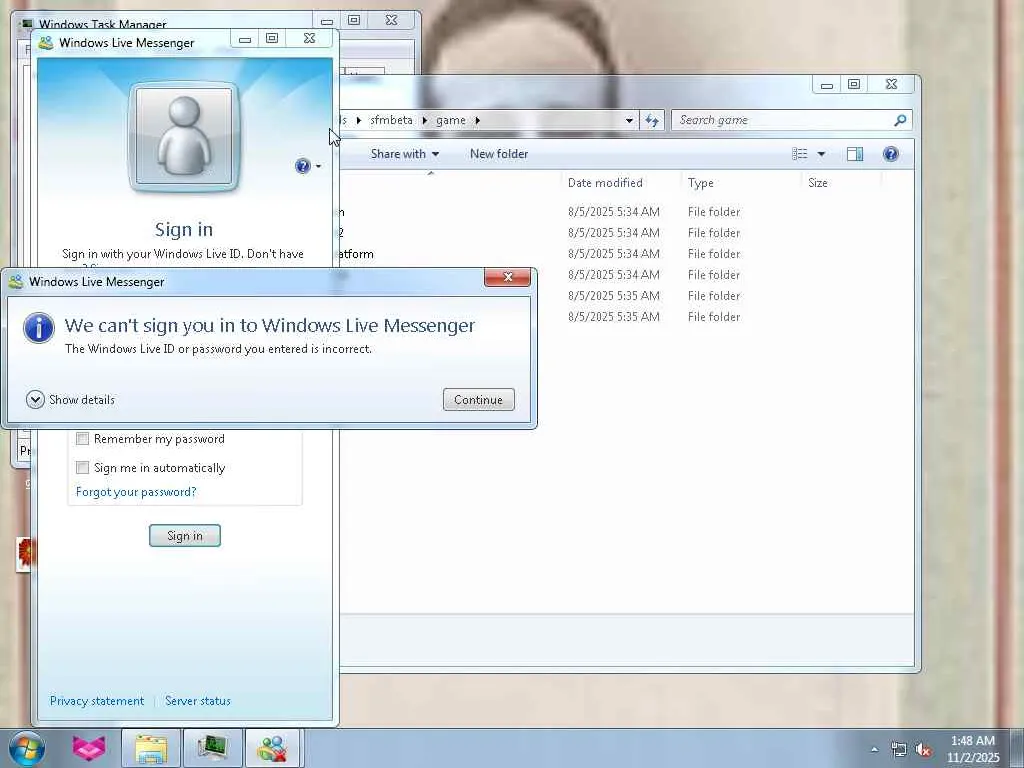Sort by the Type column header
Image resolution: width=1024 pixels, height=768 pixels.
701,183
